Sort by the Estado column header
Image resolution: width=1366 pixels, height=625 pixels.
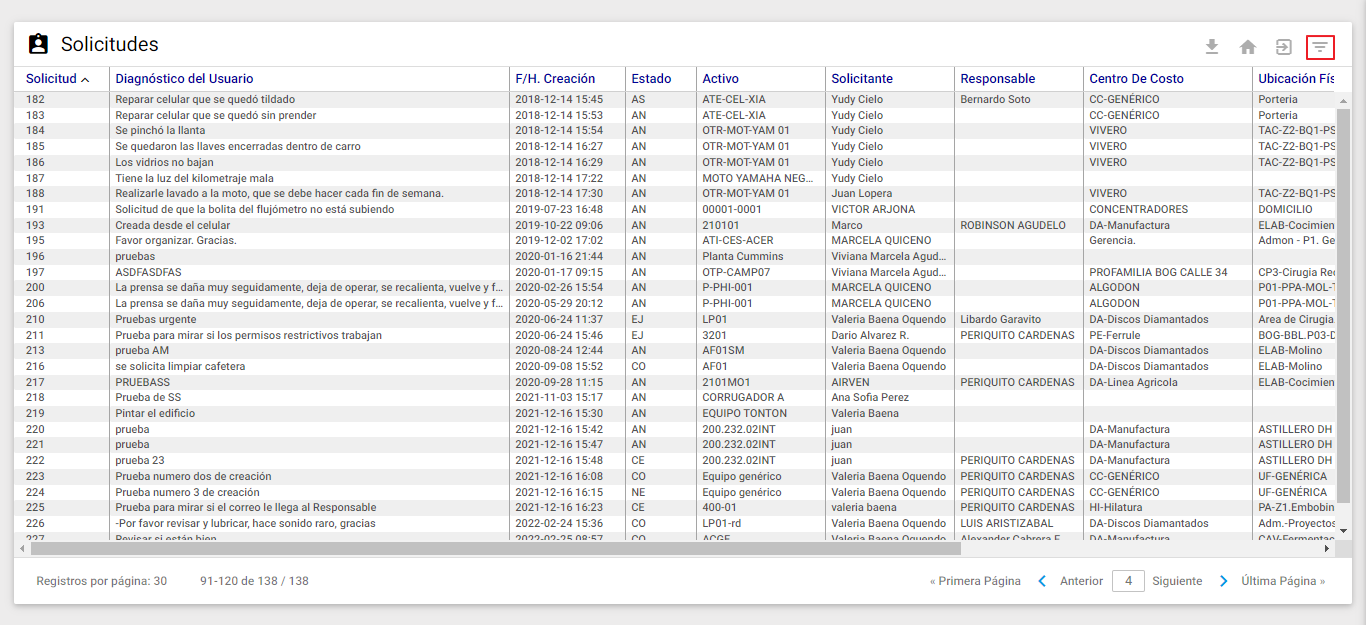651,79
